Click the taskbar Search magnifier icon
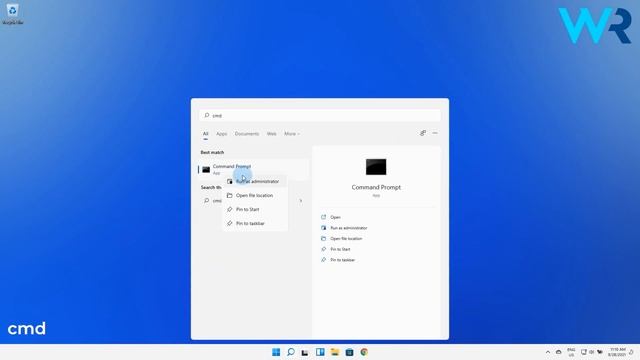 coord(291,352)
